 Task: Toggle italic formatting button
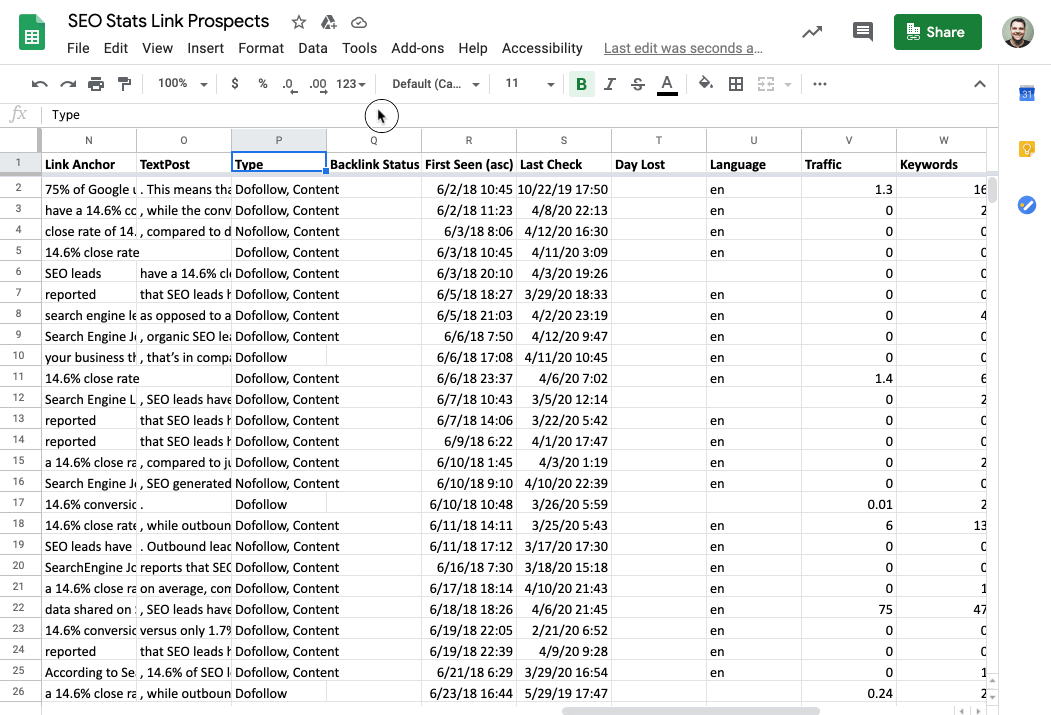[x=610, y=84]
